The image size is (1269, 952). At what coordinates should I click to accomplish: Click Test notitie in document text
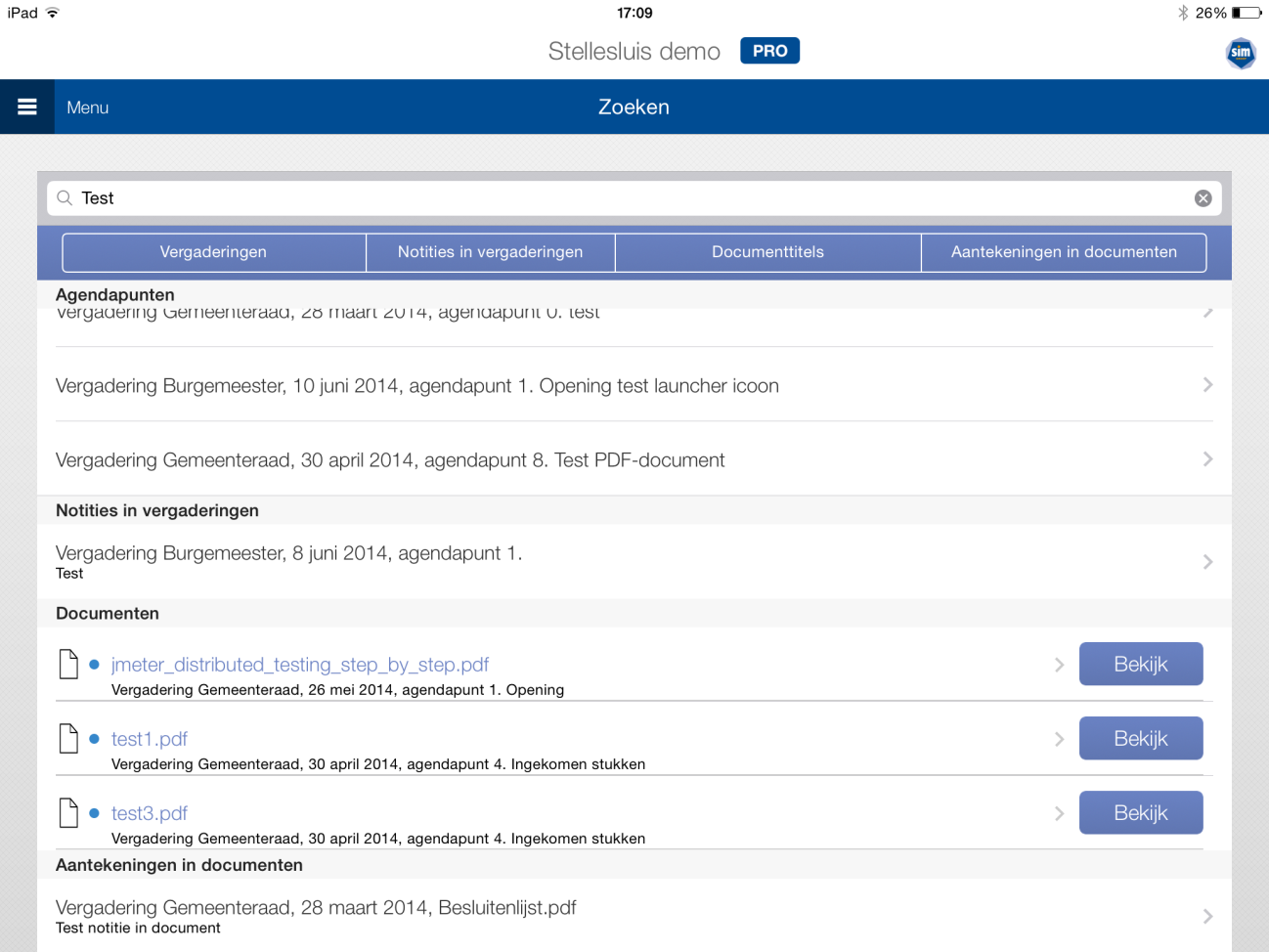(x=138, y=929)
